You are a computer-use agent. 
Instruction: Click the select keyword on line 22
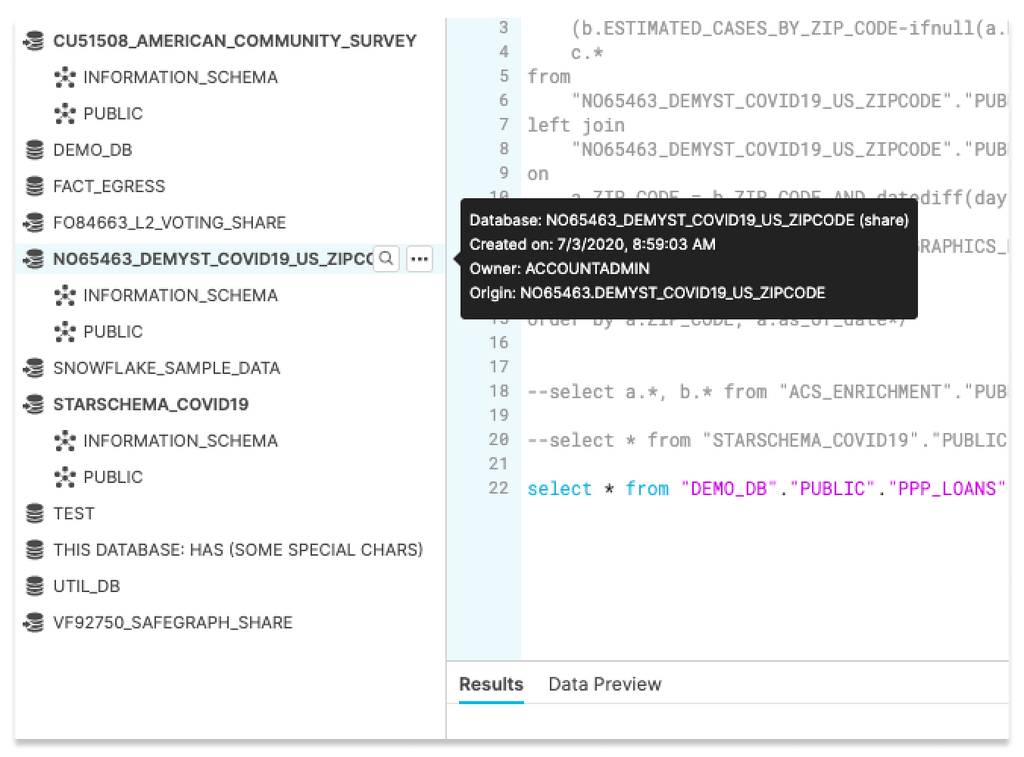click(x=560, y=489)
